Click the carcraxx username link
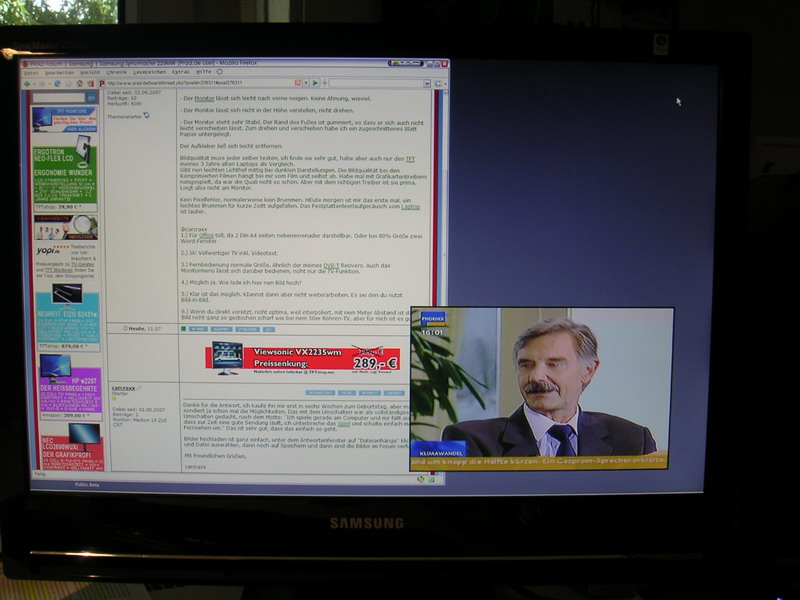The image size is (800, 600). [x=124, y=389]
